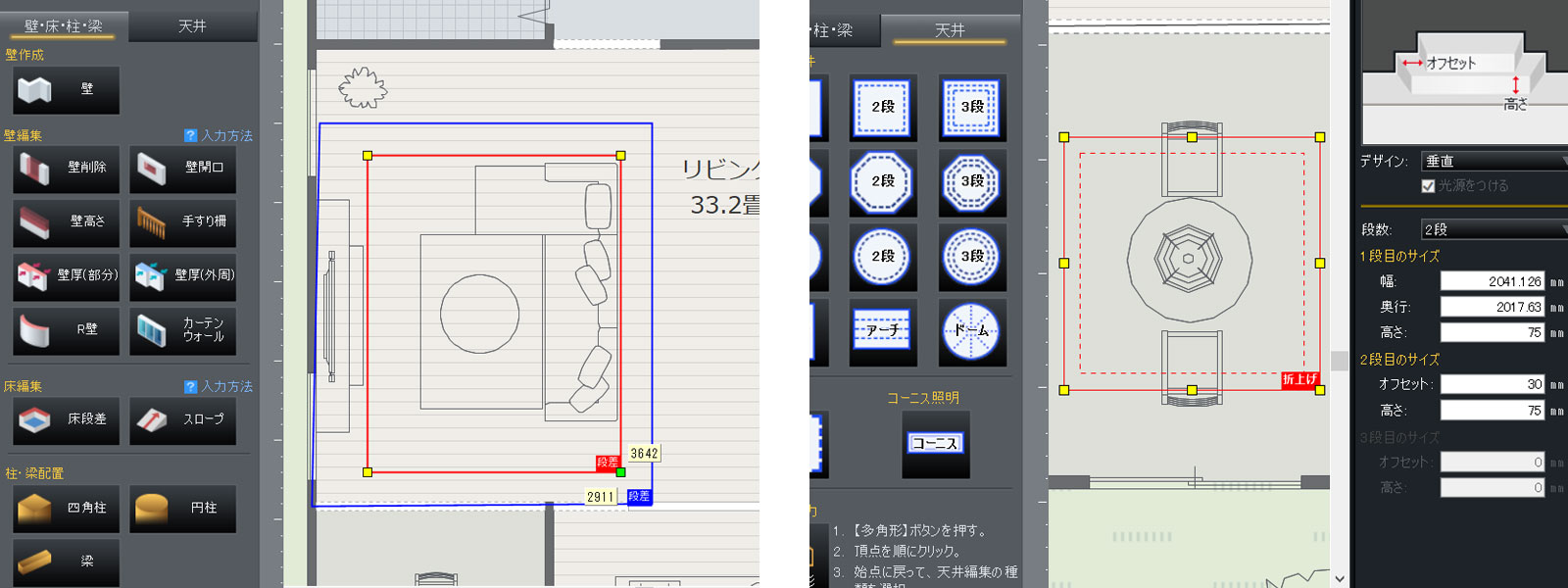Open 入力方法 help link for 壁編集
Screen dimensions: 1568x588
[219, 136]
